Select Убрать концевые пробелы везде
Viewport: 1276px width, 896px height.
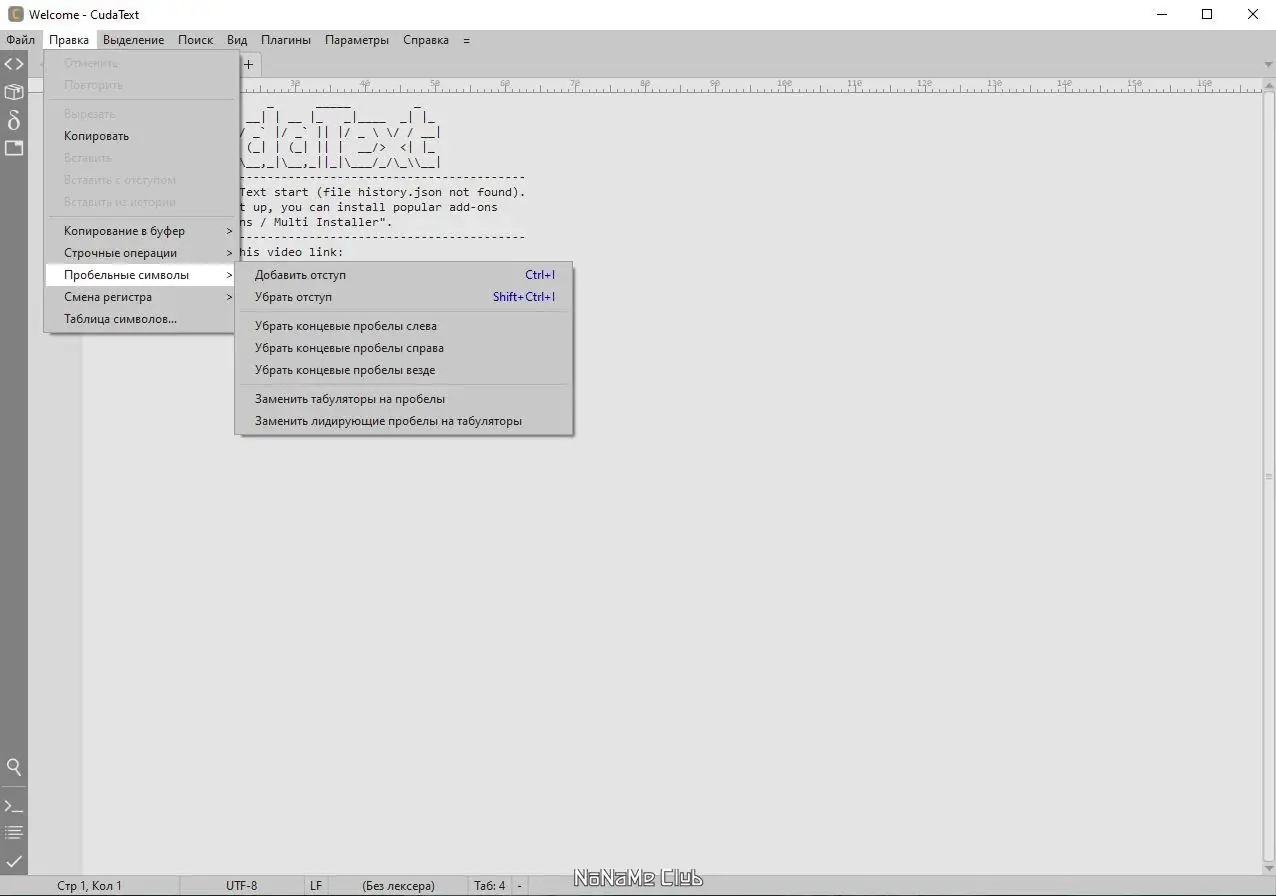(404, 370)
